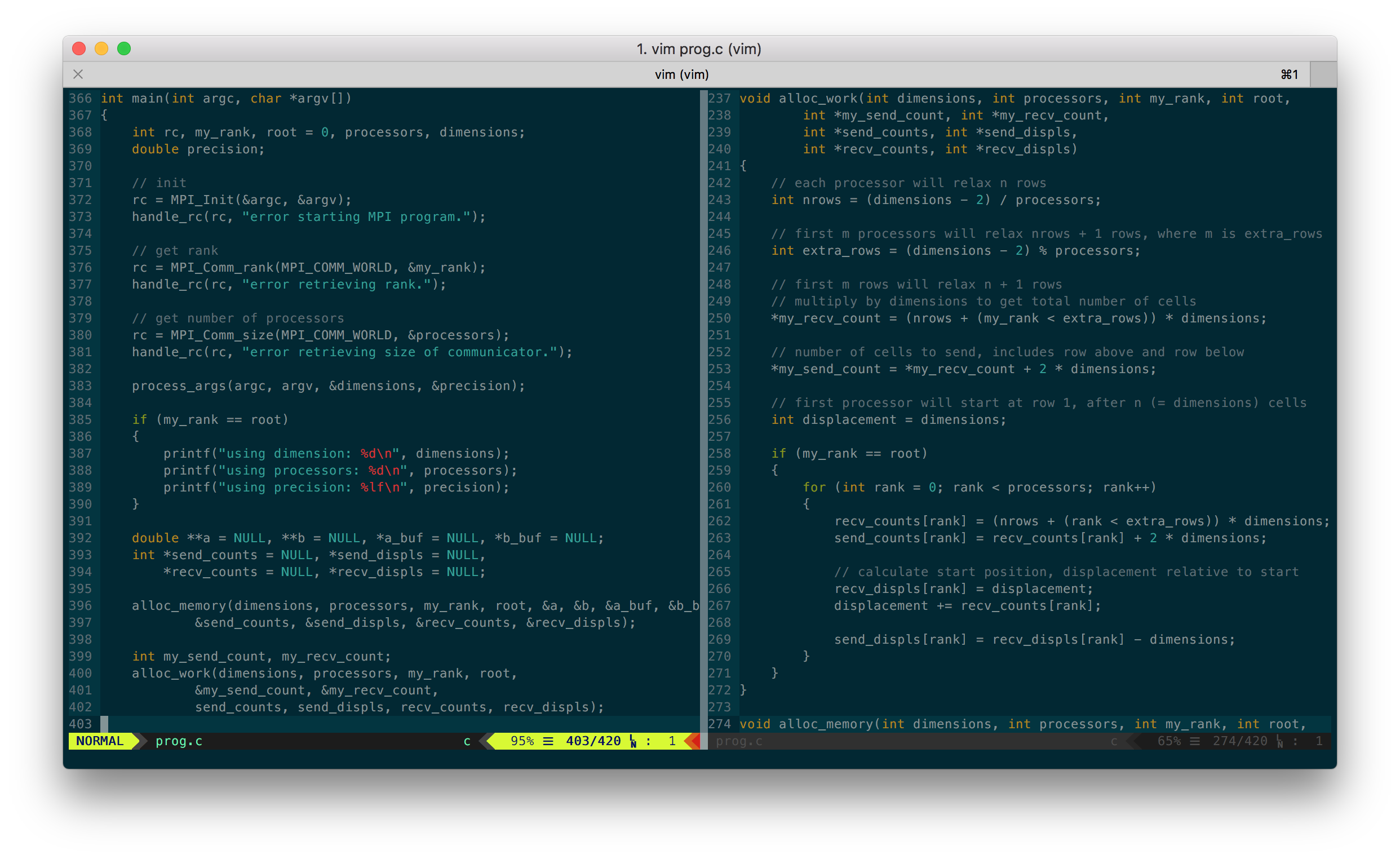Click 'int extra_rows' declaration on line 246

coord(956,250)
